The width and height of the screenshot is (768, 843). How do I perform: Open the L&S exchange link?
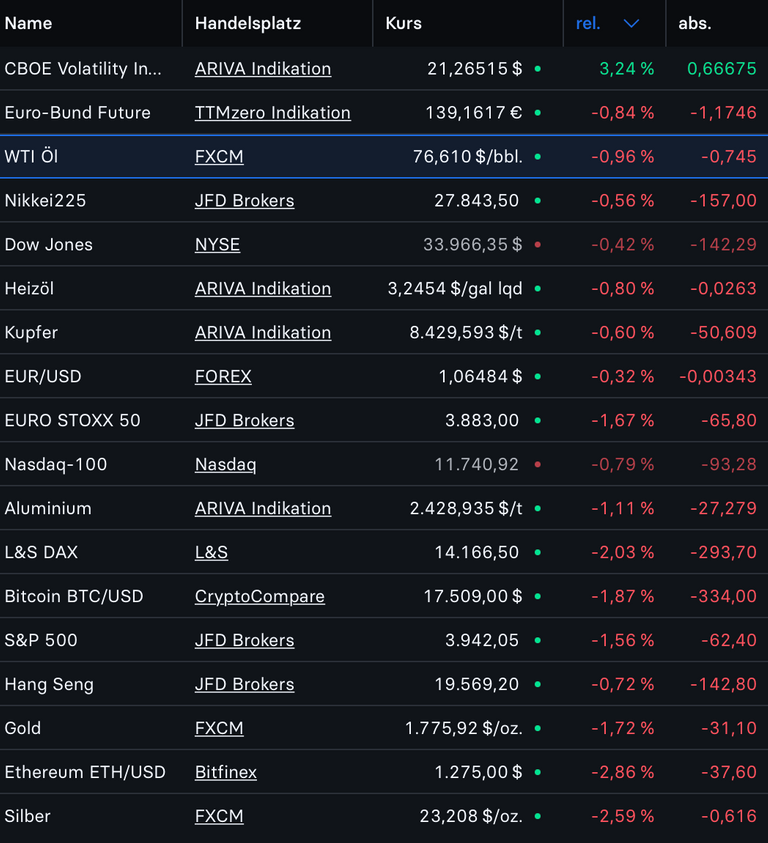(211, 552)
